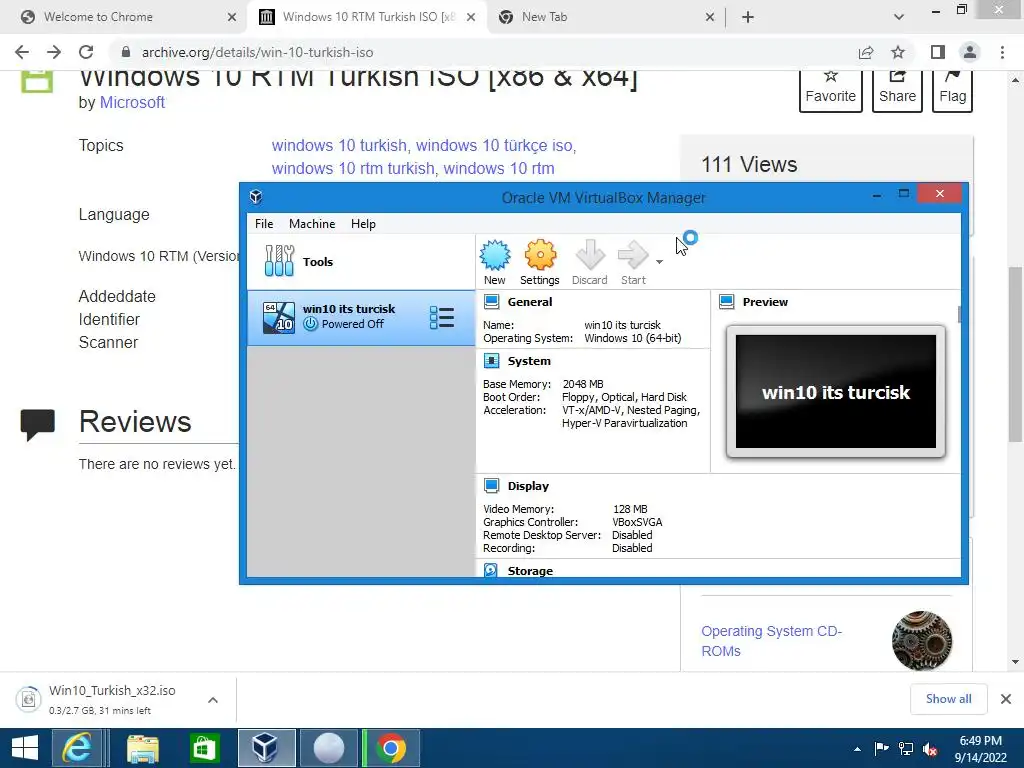The height and width of the screenshot is (768, 1024).
Task: Open the Chrome profile avatar
Action: coord(970,52)
